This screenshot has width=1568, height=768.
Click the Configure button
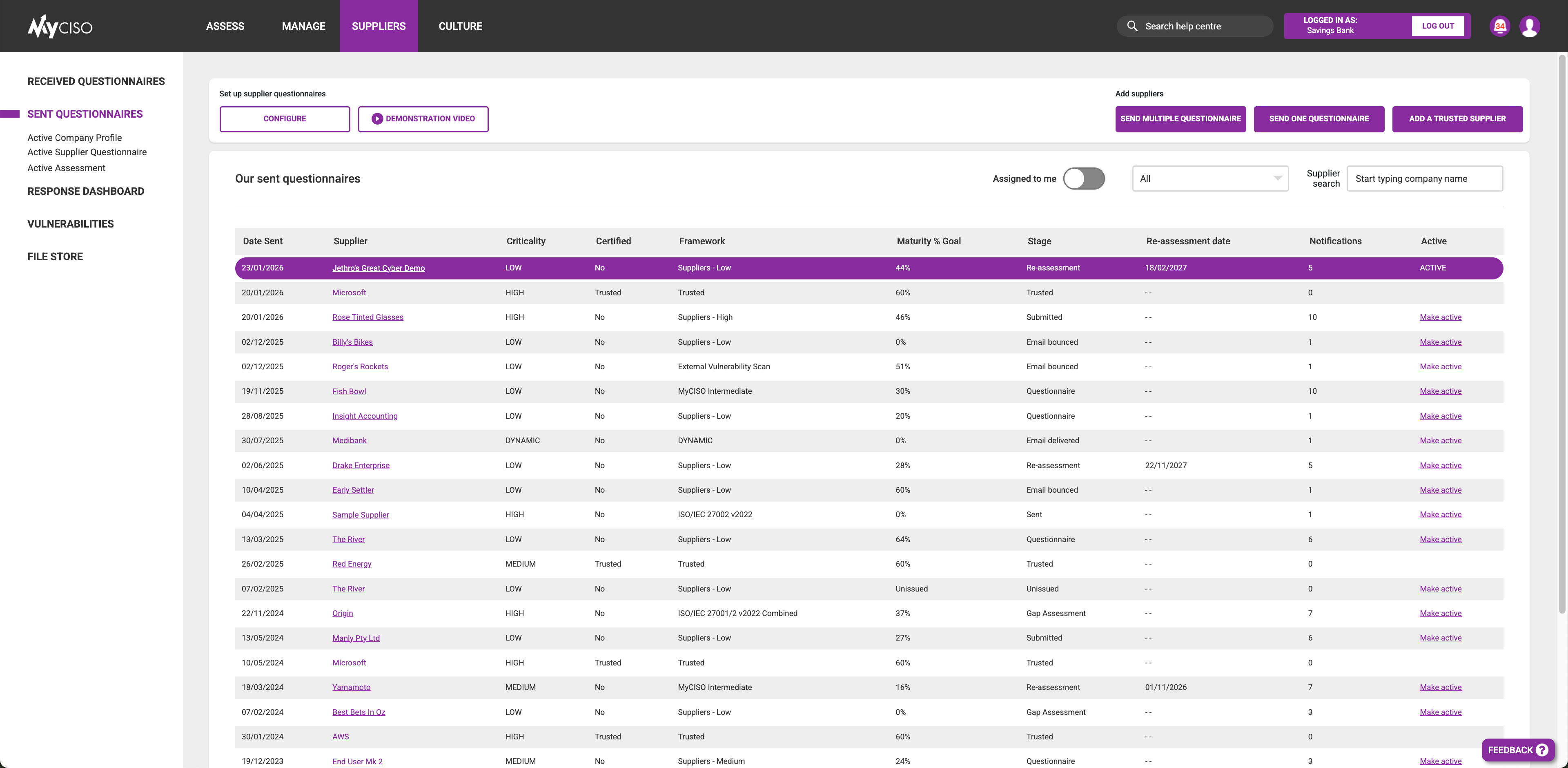click(285, 119)
